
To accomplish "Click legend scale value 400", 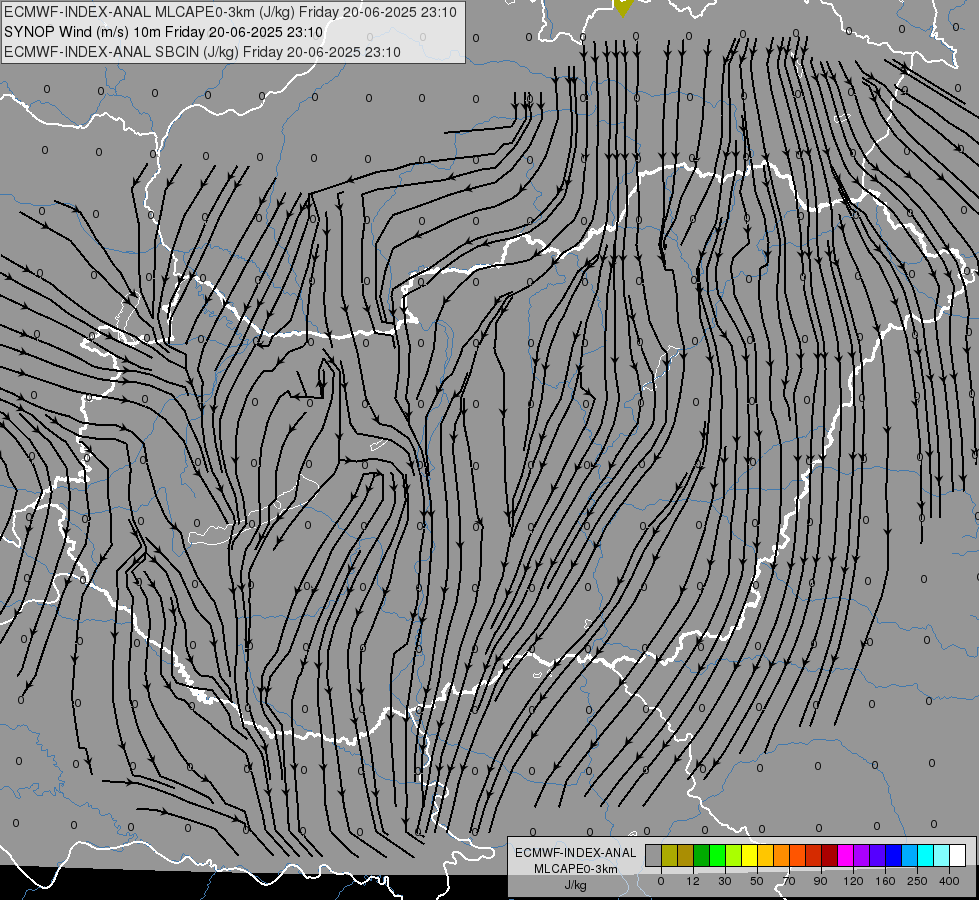I will [x=949, y=881].
